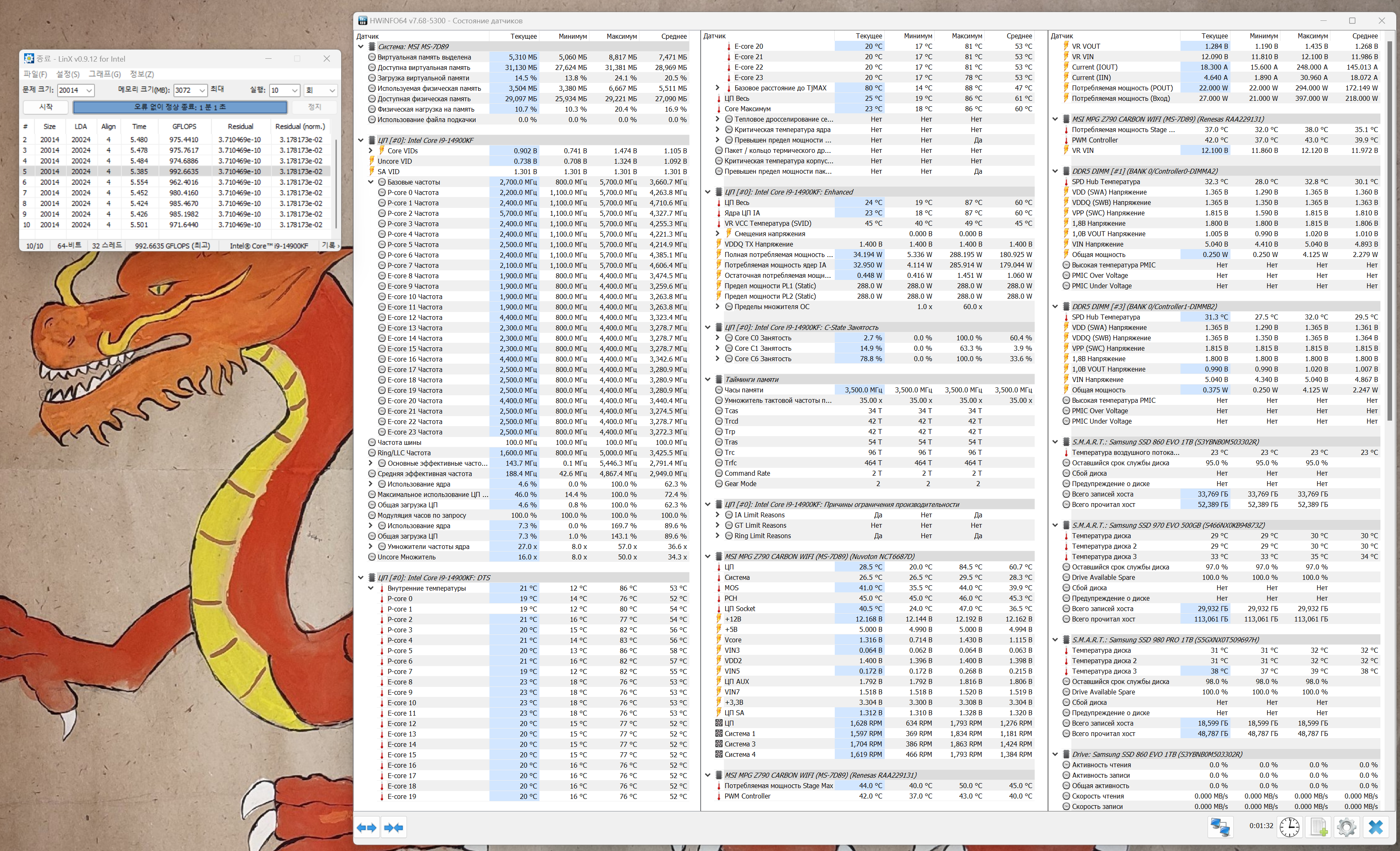Viewport: 1400px width, 851px height.
Task: Reset the elapsed time clock icon
Action: tap(1289, 826)
